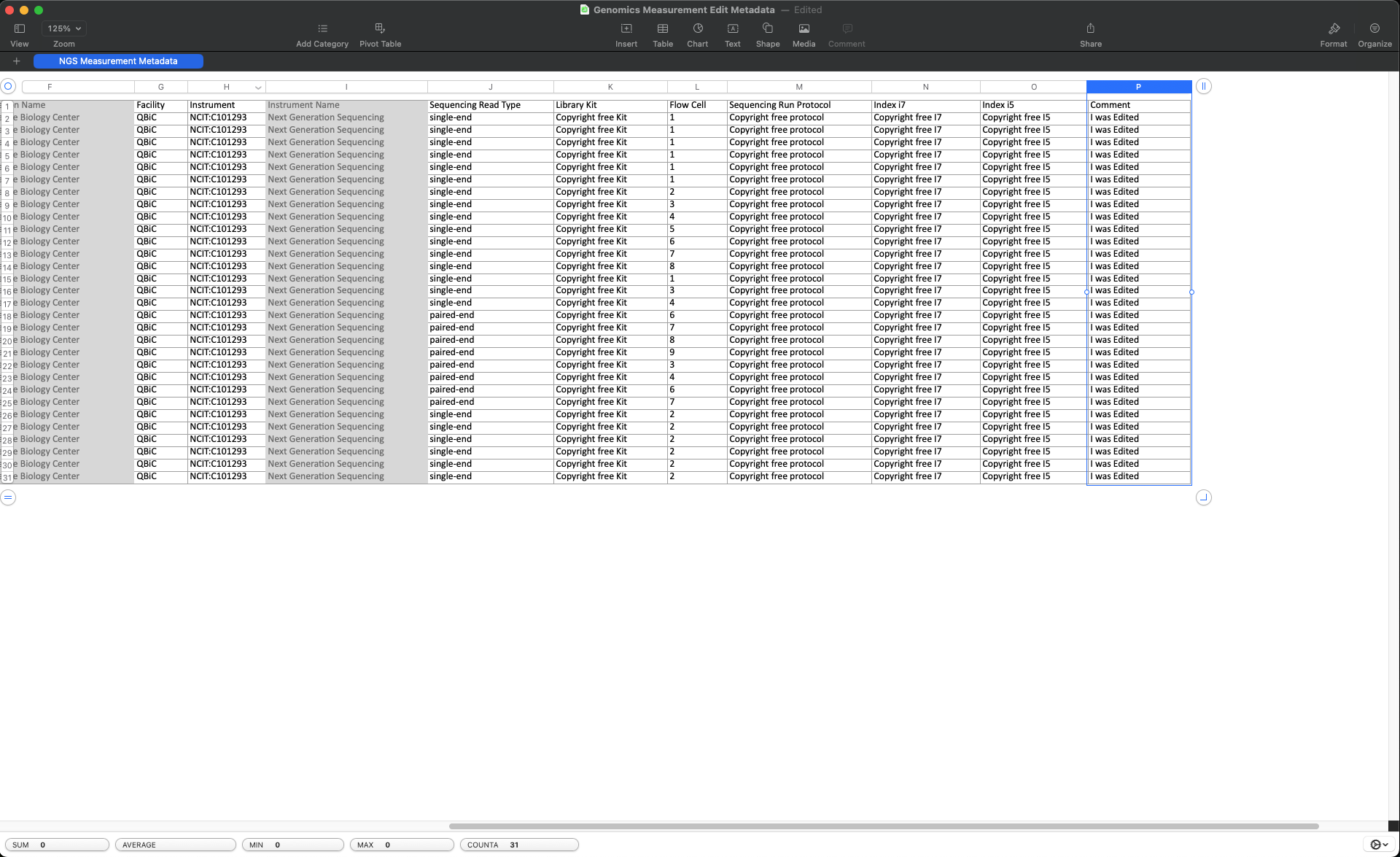Open the Chart icon in toolbar
The height and width of the screenshot is (857, 1400).
coord(697,29)
